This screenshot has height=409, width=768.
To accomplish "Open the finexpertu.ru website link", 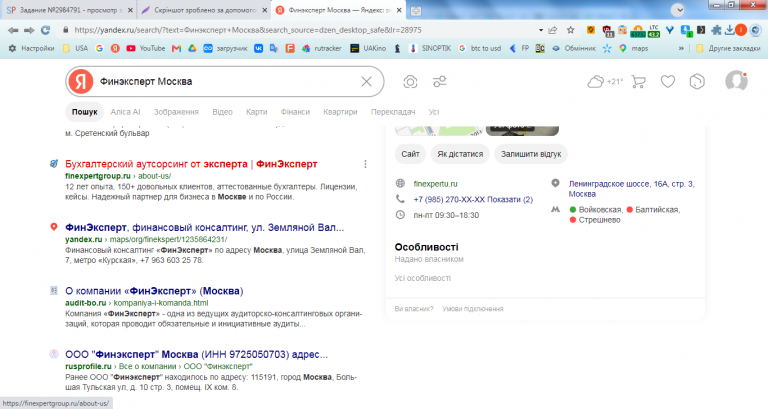I will [435, 184].
